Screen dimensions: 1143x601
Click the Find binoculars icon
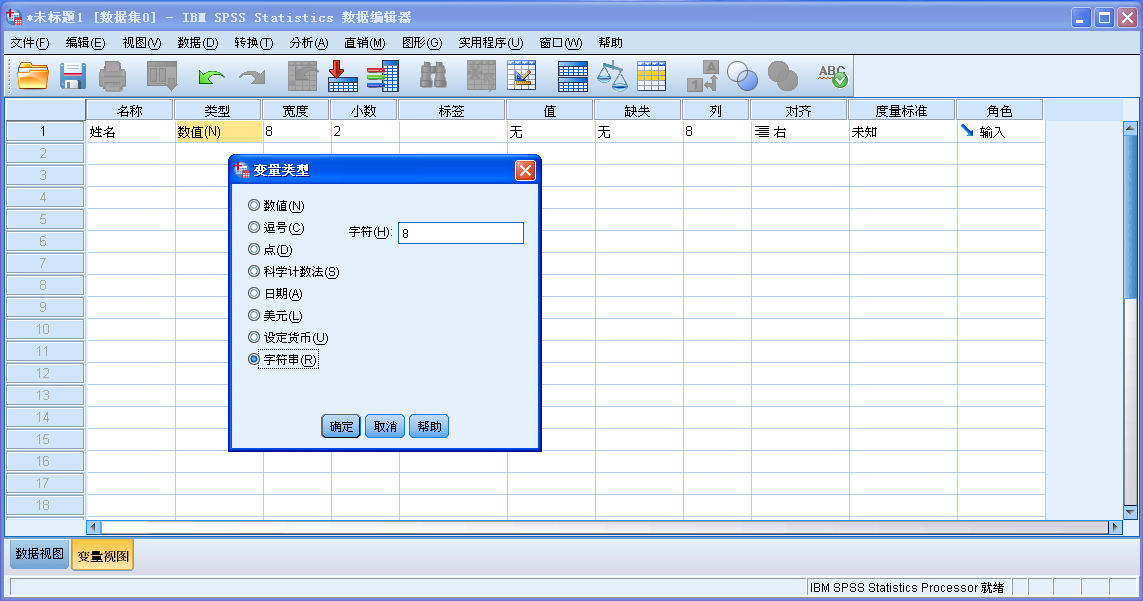(x=433, y=76)
